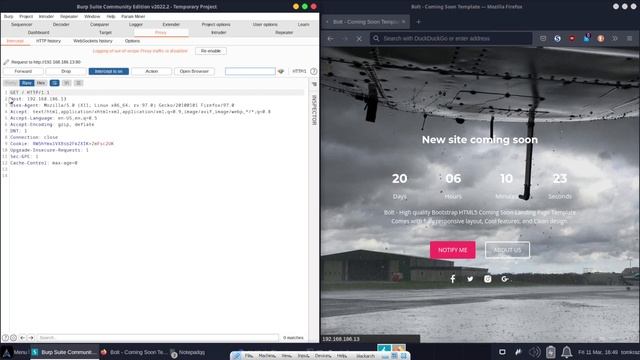The height and width of the screenshot is (360, 640).
Task: Click the Facebook icon on the webpage
Action: (453, 279)
